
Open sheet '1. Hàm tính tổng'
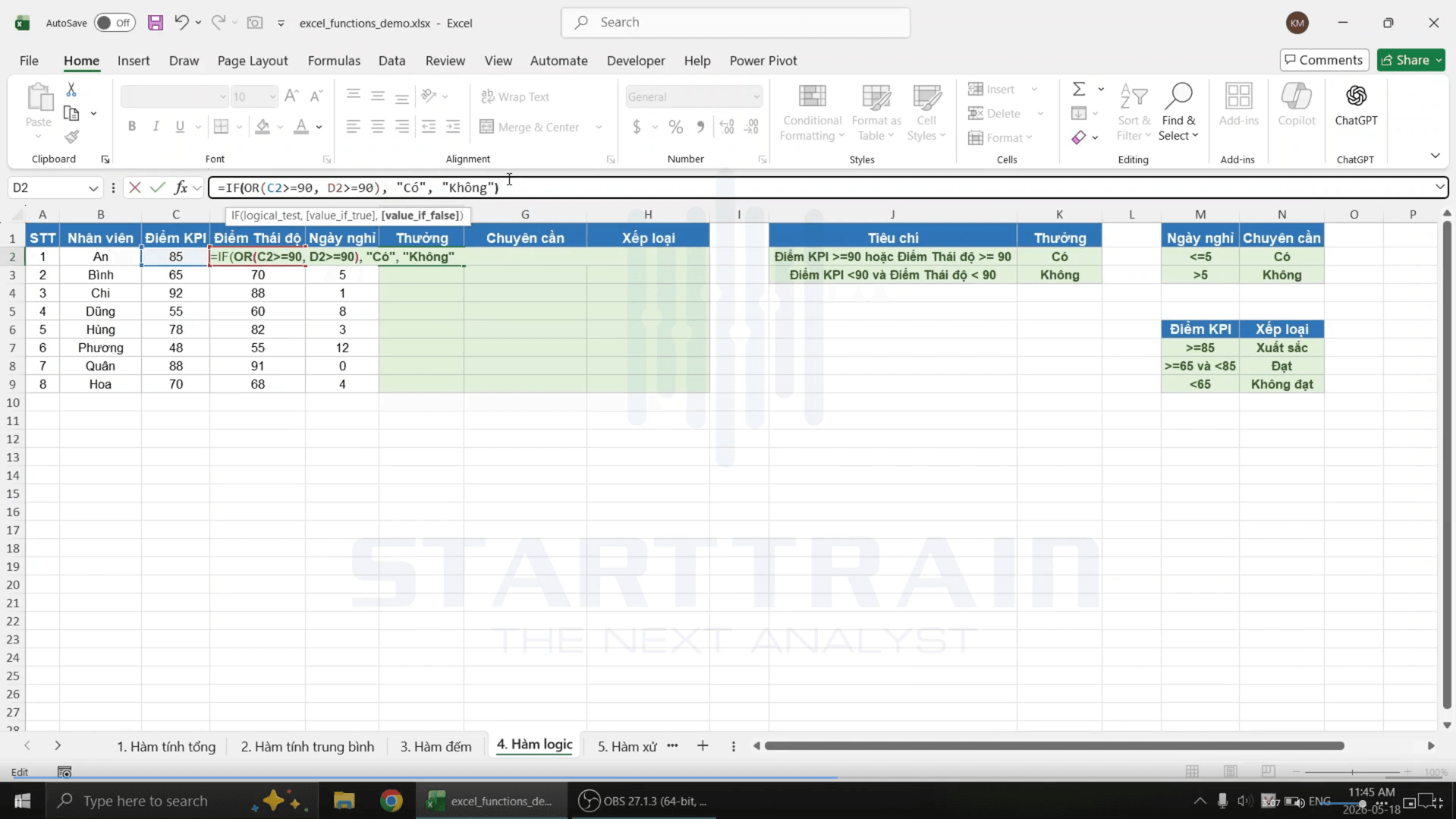[x=166, y=747]
